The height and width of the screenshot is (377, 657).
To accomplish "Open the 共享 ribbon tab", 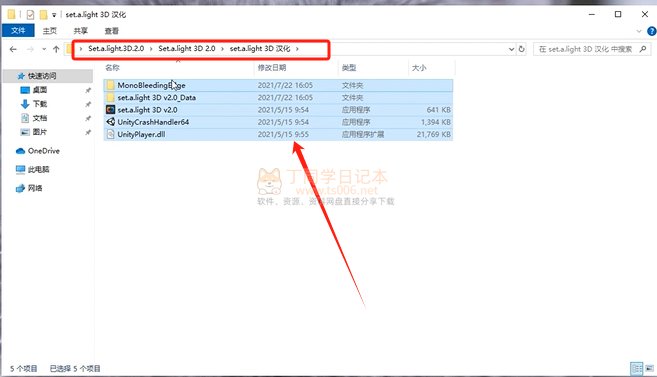I will pyautogui.click(x=80, y=31).
